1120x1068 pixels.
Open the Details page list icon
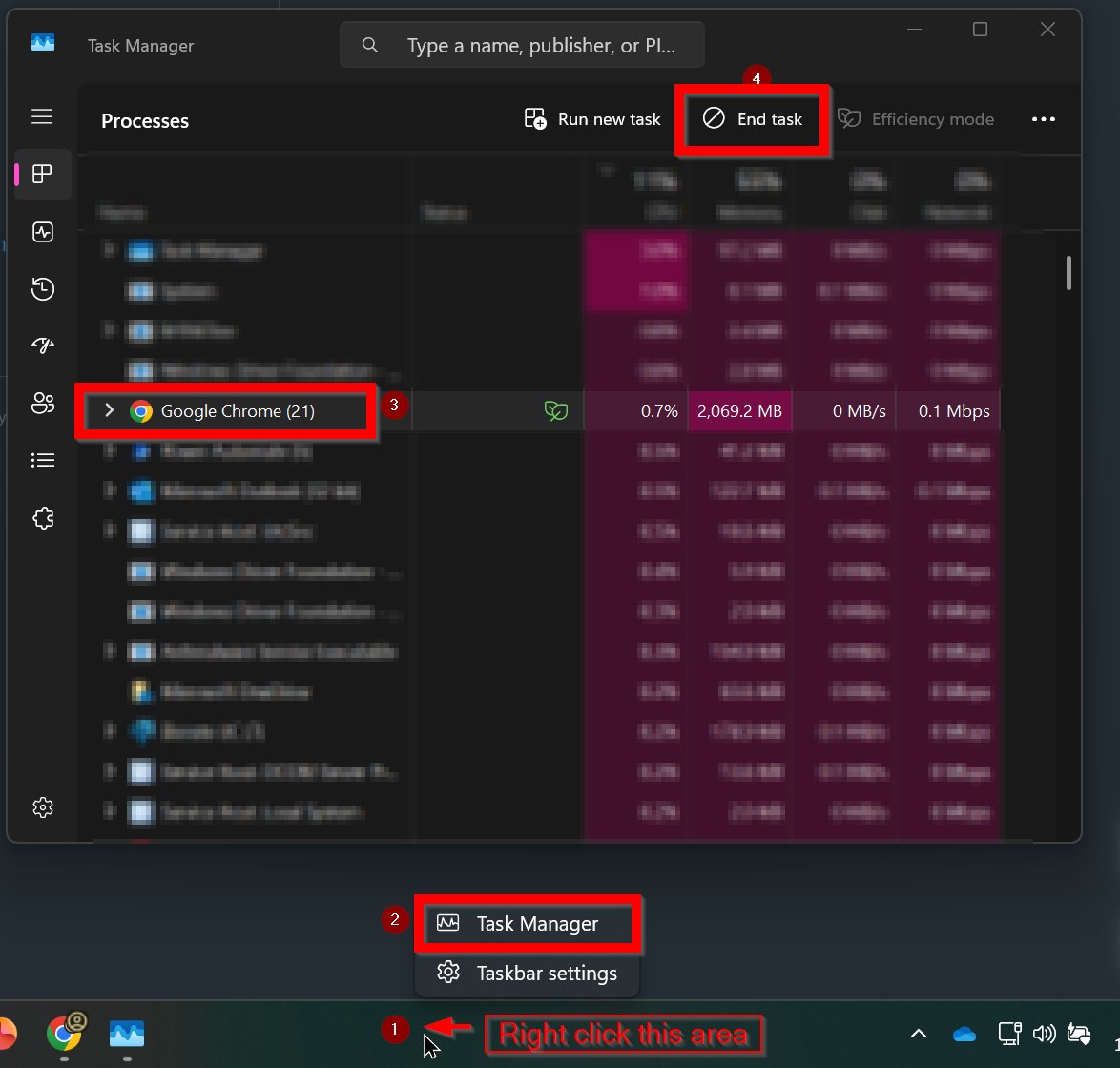(42, 460)
